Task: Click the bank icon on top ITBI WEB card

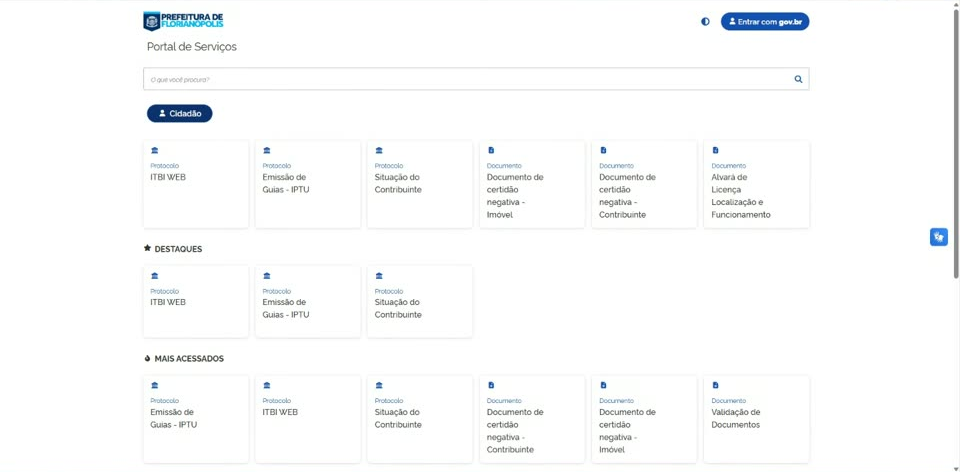Action: pyautogui.click(x=154, y=150)
